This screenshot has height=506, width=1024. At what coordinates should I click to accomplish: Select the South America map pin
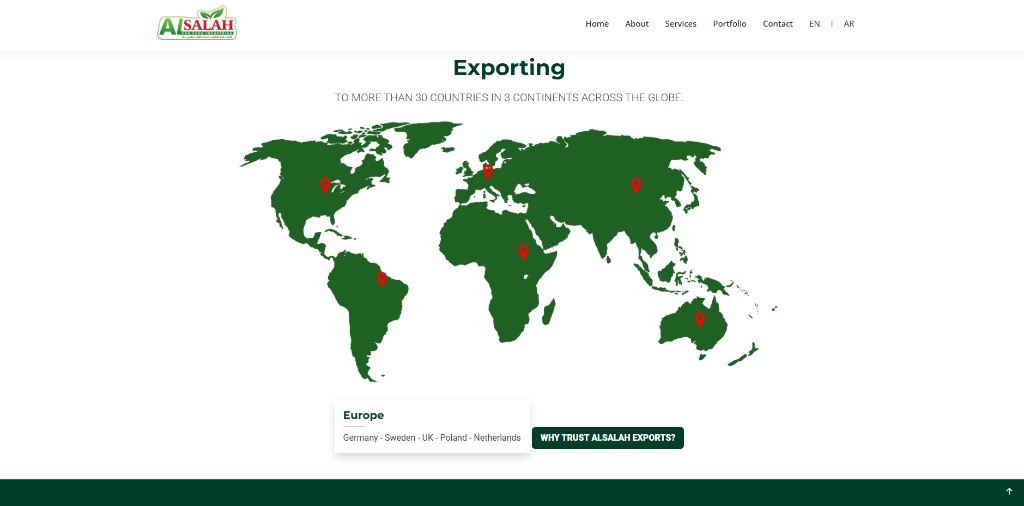click(x=382, y=279)
